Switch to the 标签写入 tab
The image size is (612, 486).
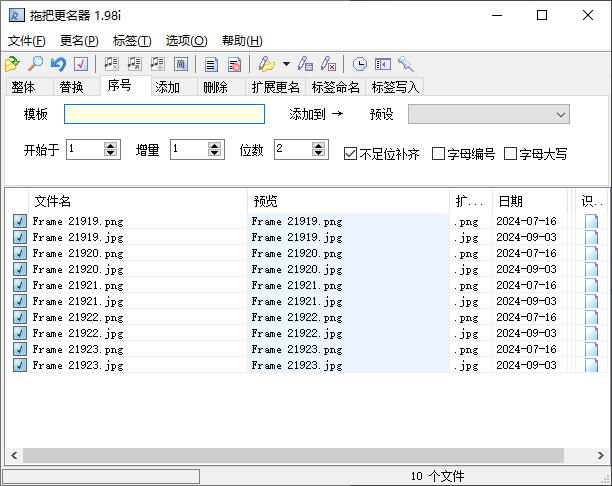click(x=395, y=87)
